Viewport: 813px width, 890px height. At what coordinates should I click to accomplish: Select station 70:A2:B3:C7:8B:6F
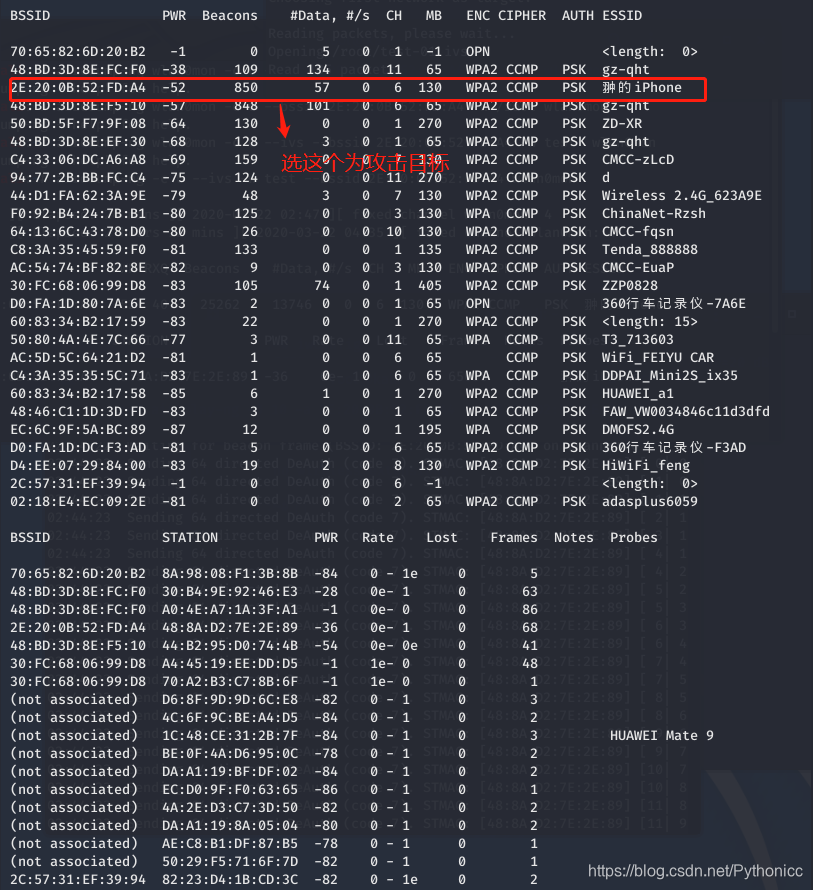[x=229, y=682]
